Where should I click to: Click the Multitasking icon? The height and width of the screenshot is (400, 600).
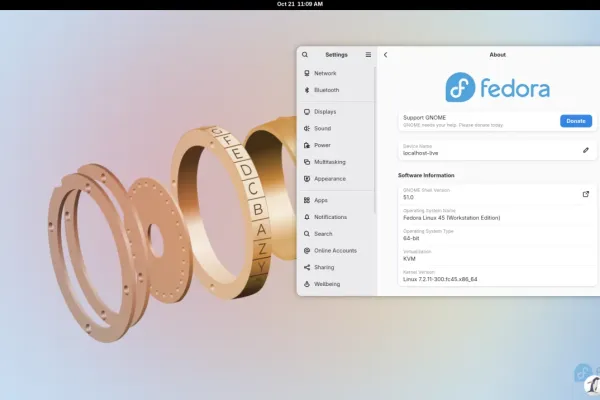[307, 162]
